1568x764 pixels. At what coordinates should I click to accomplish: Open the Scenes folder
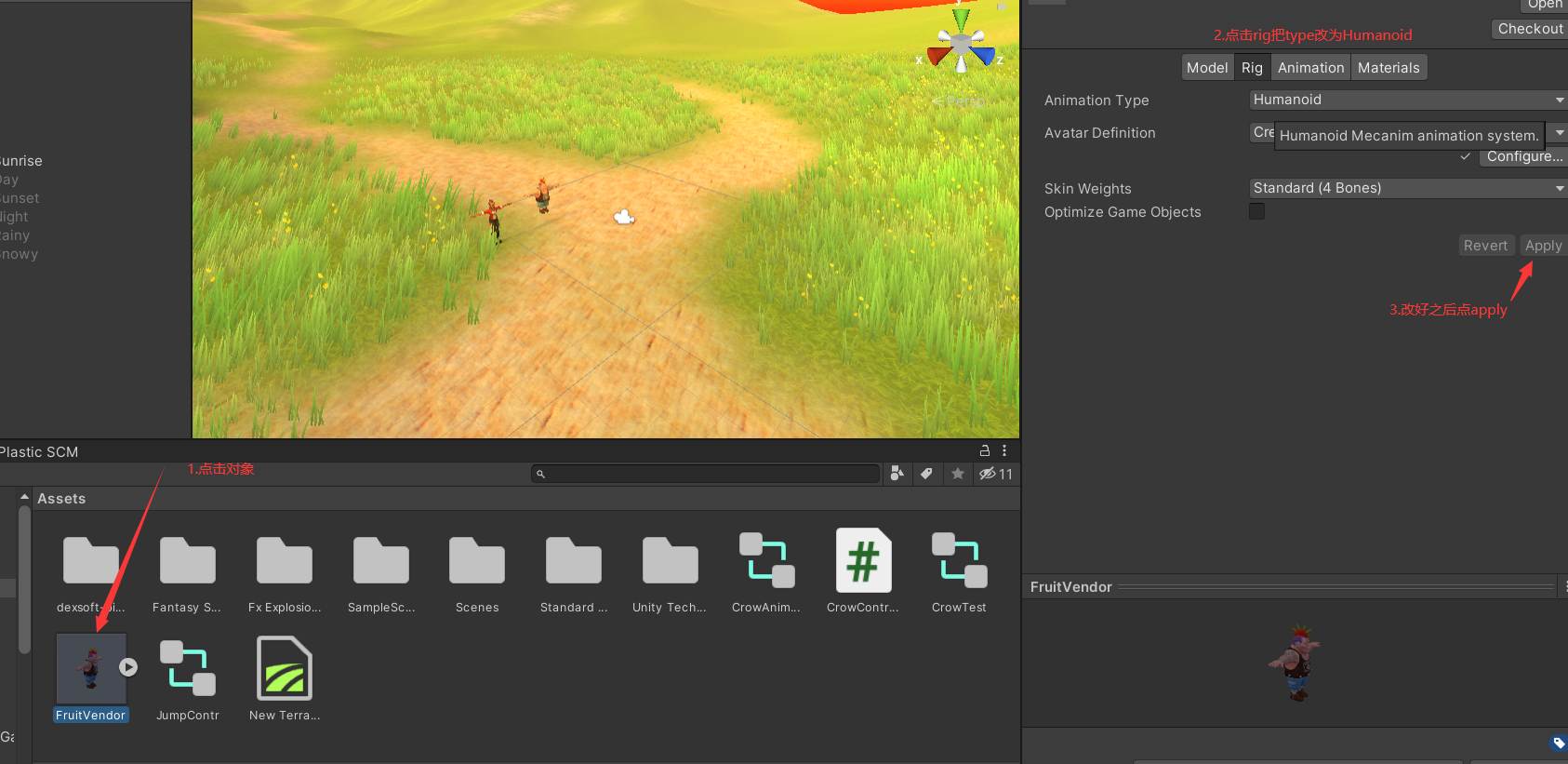pyautogui.click(x=477, y=560)
